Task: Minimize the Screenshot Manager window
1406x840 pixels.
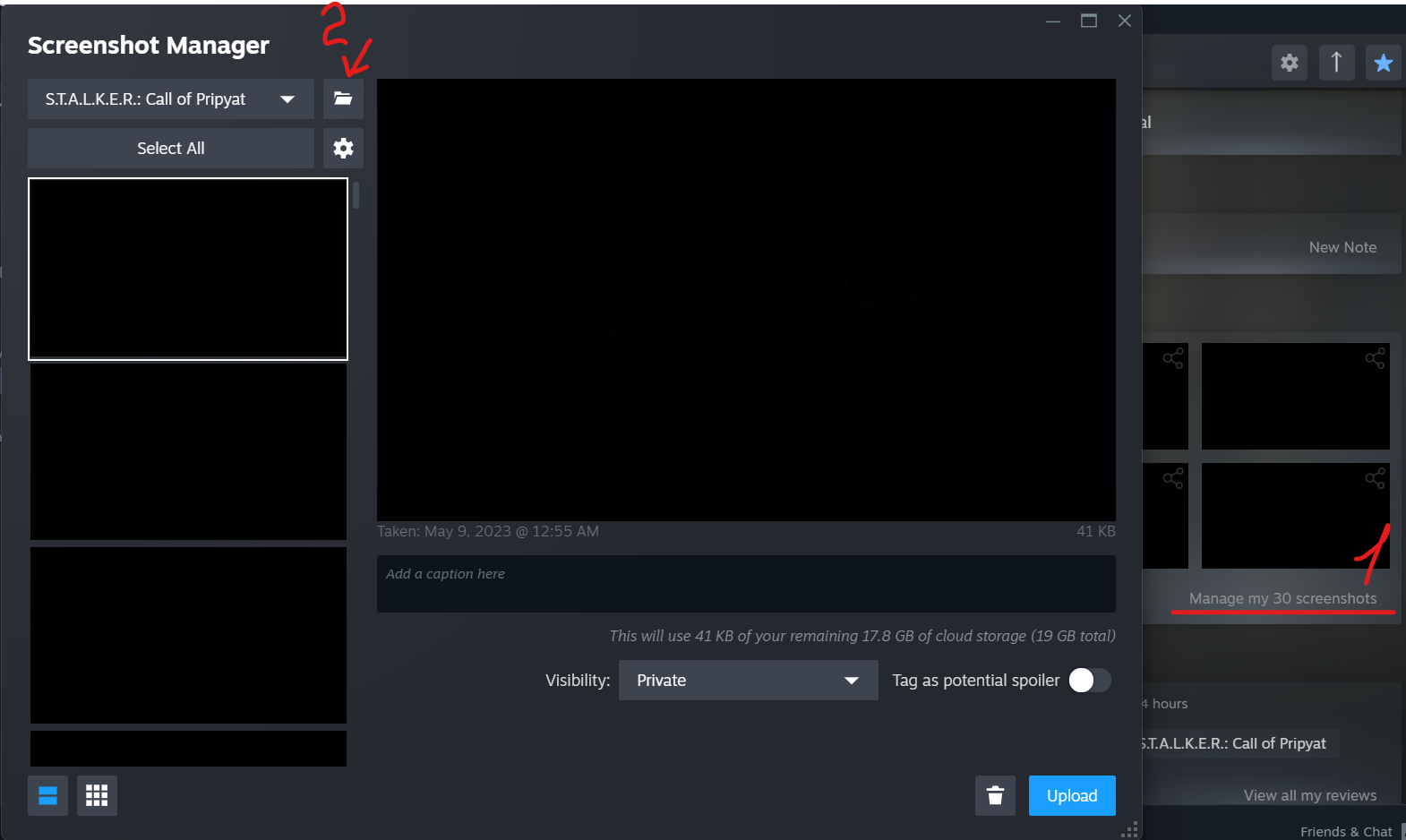Action: [1053, 21]
